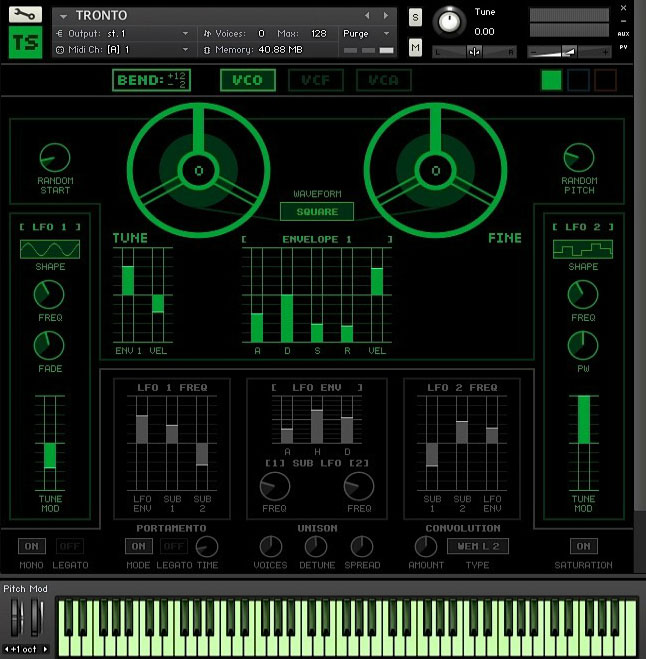Switch to the VCA tab
The width and height of the screenshot is (646, 659).
click(x=383, y=81)
